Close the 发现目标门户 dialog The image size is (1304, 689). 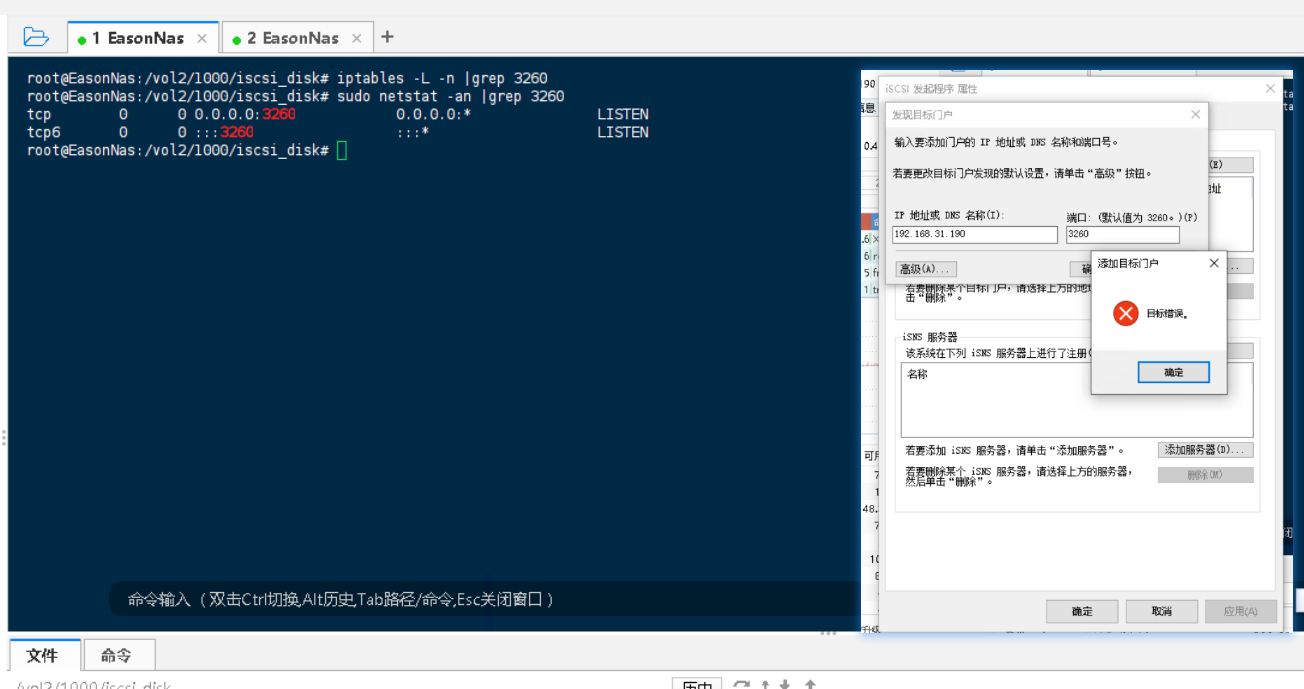[x=1195, y=115]
